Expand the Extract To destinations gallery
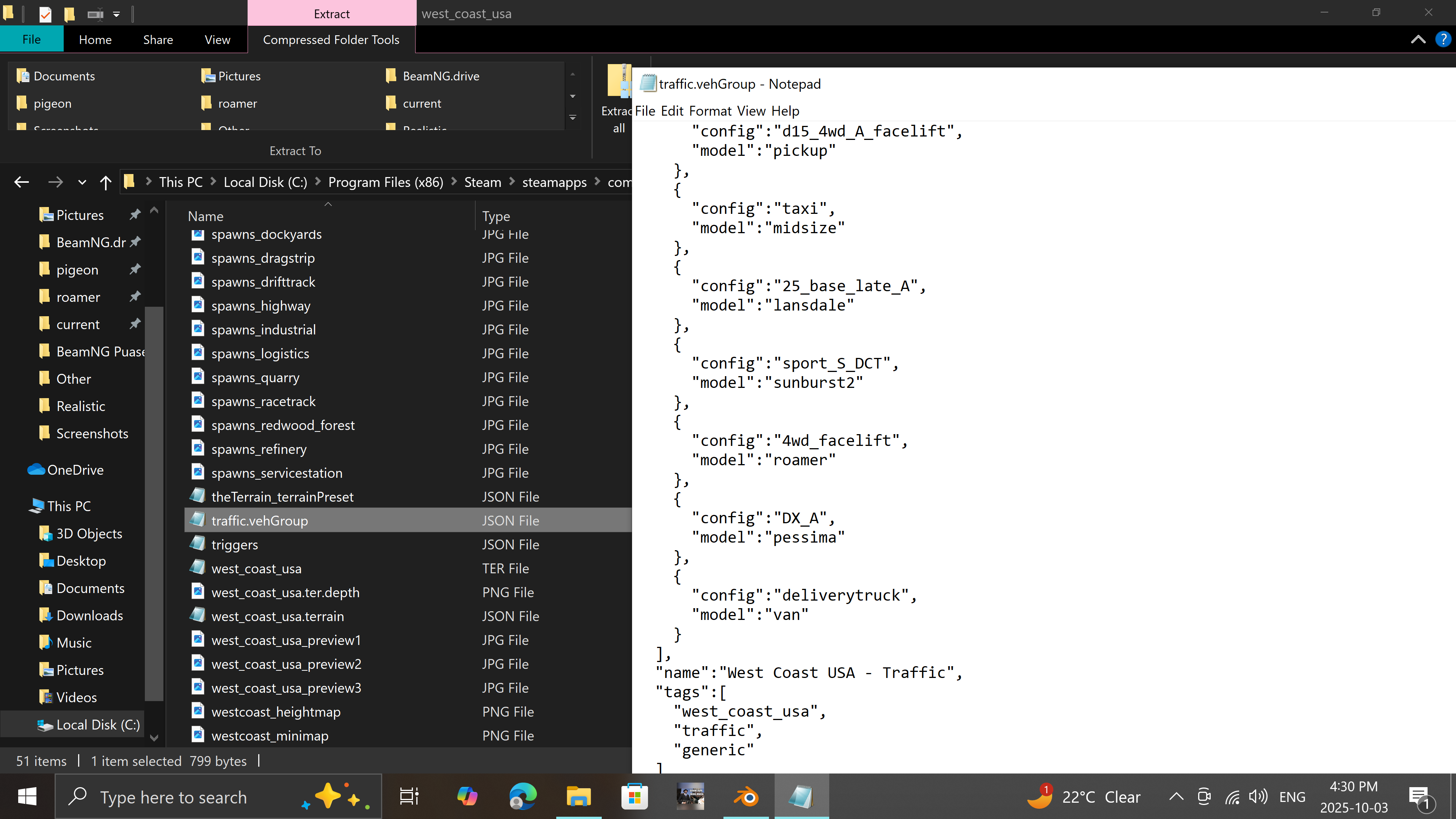 (573, 118)
